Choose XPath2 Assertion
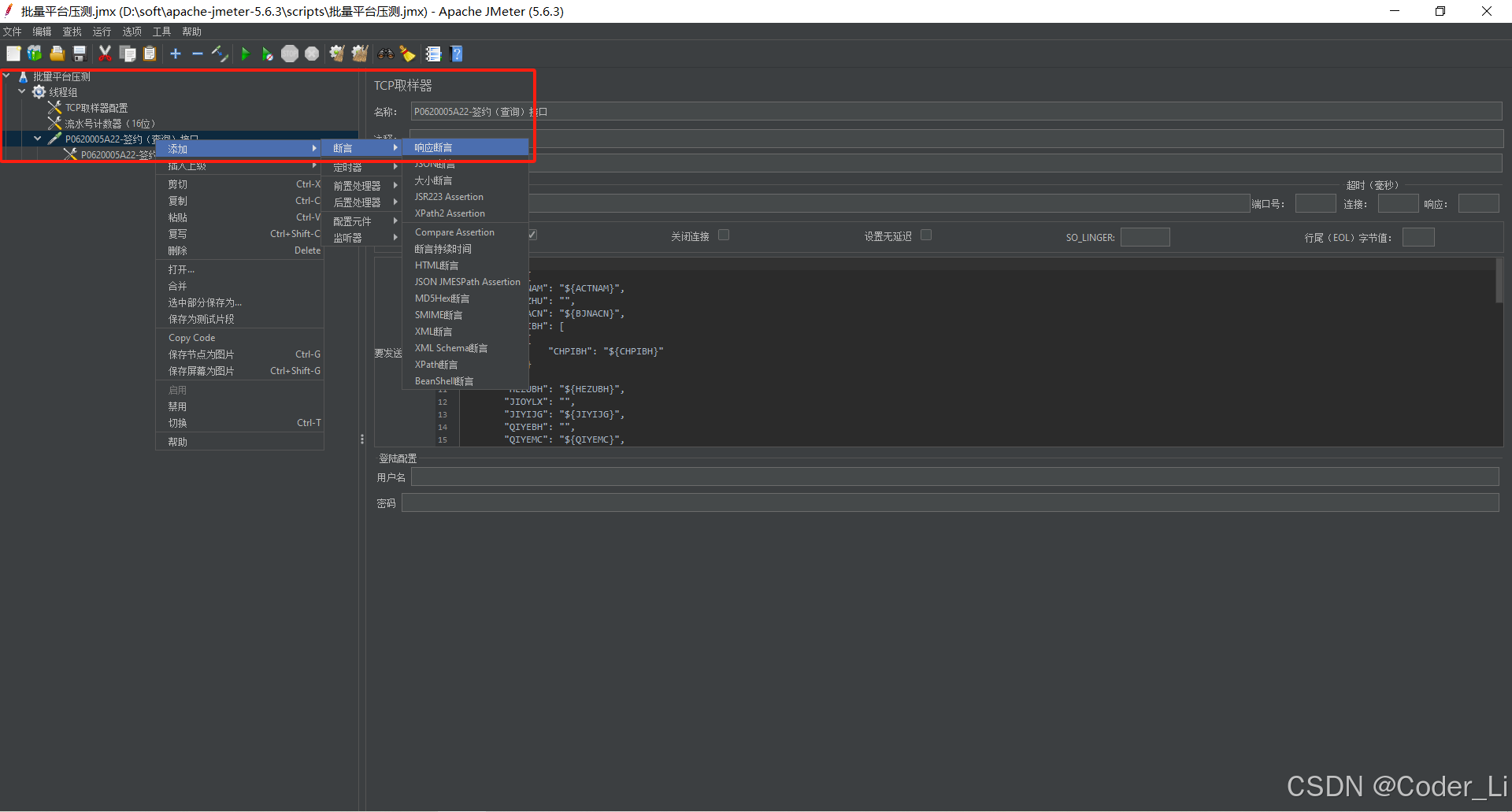1512x812 pixels. tap(465, 213)
